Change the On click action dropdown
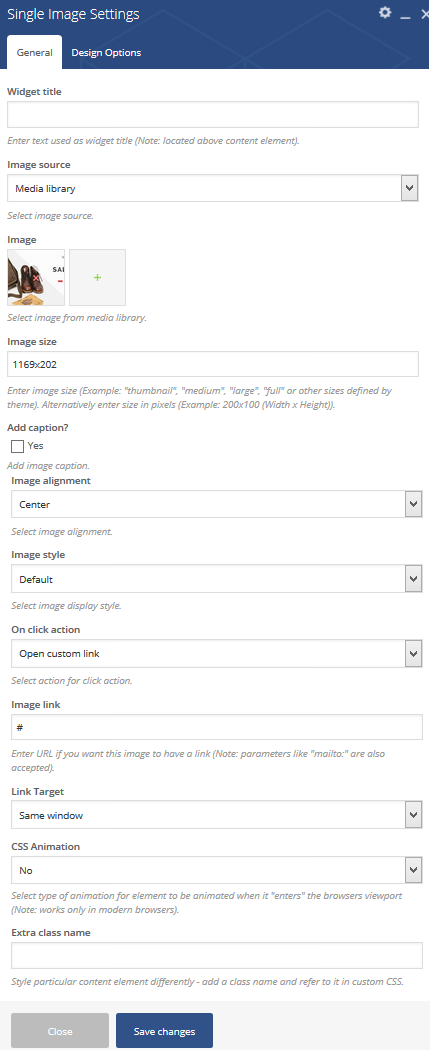430x1050 pixels. pos(216,654)
